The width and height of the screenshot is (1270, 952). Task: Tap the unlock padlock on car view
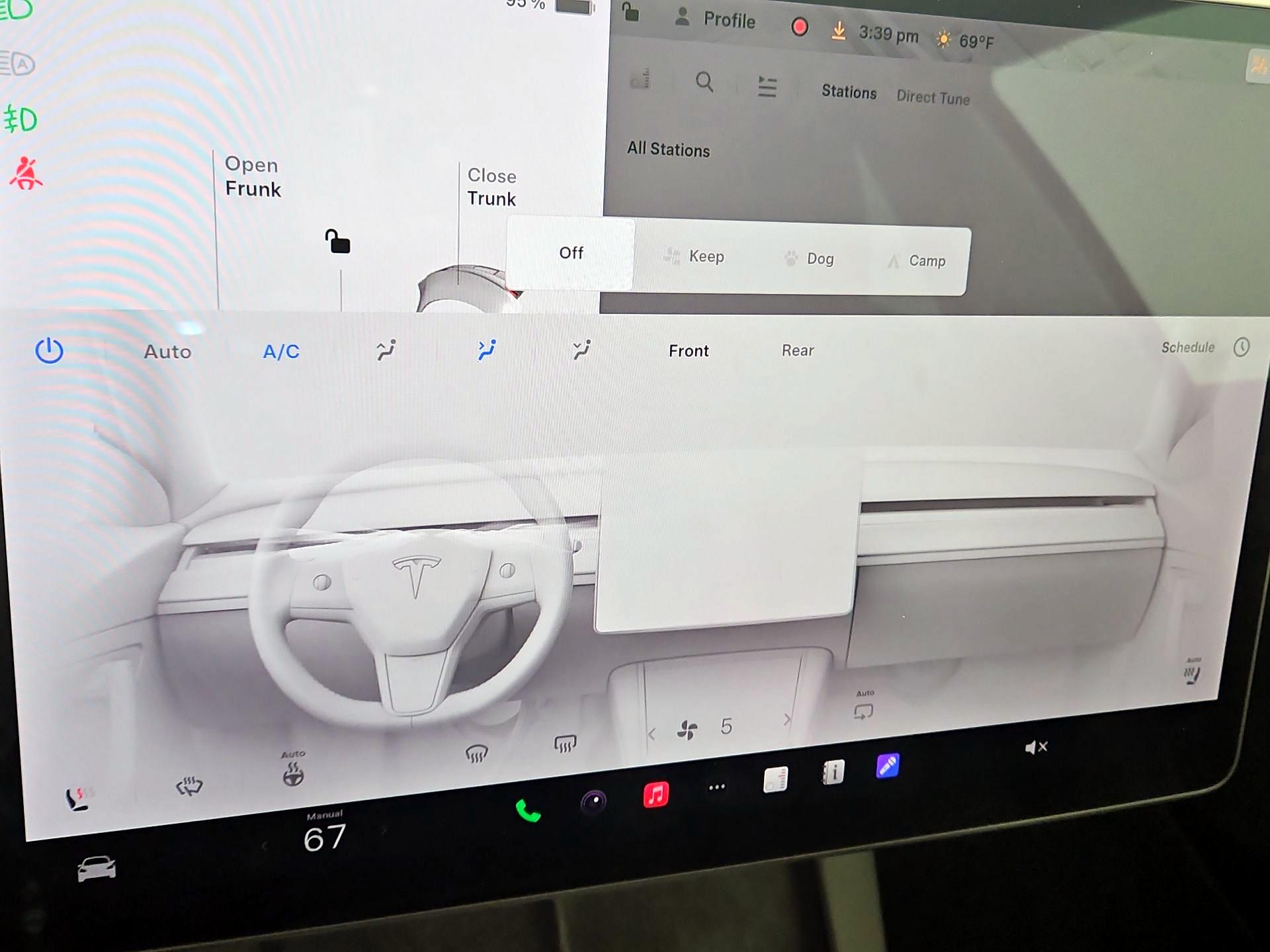[x=337, y=241]
